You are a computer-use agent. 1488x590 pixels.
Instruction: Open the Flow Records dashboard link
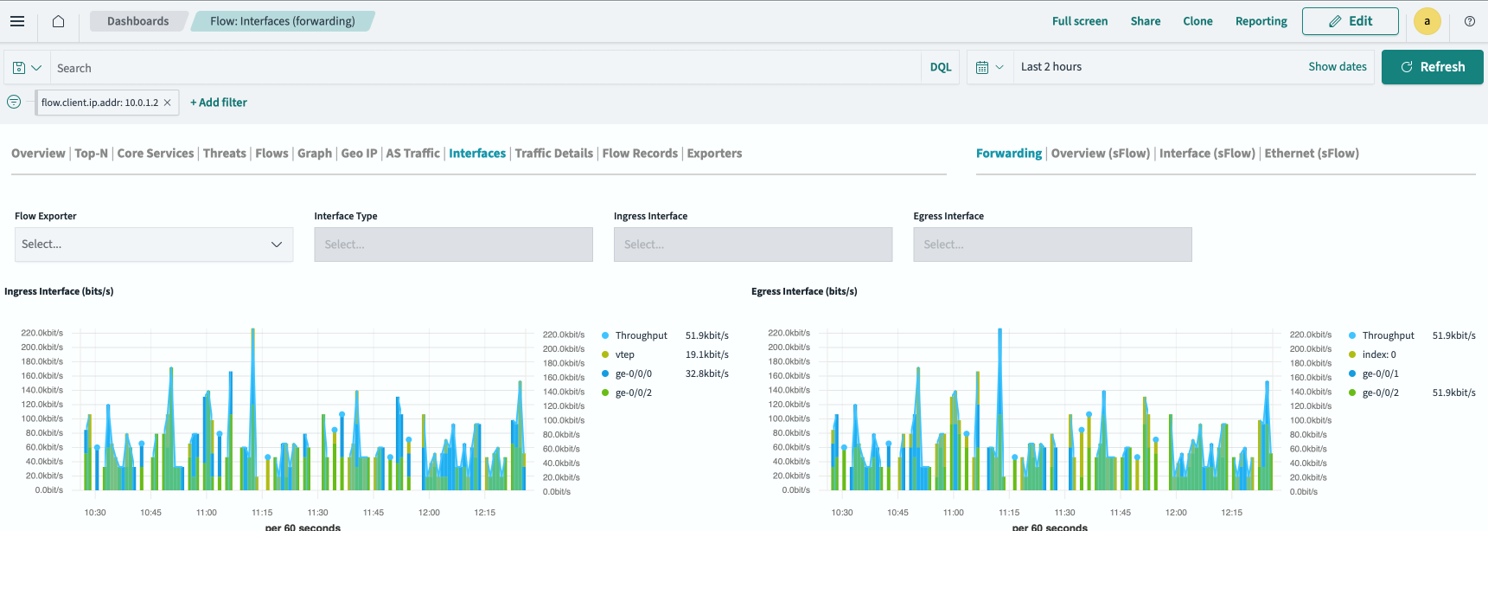[640, 153]
